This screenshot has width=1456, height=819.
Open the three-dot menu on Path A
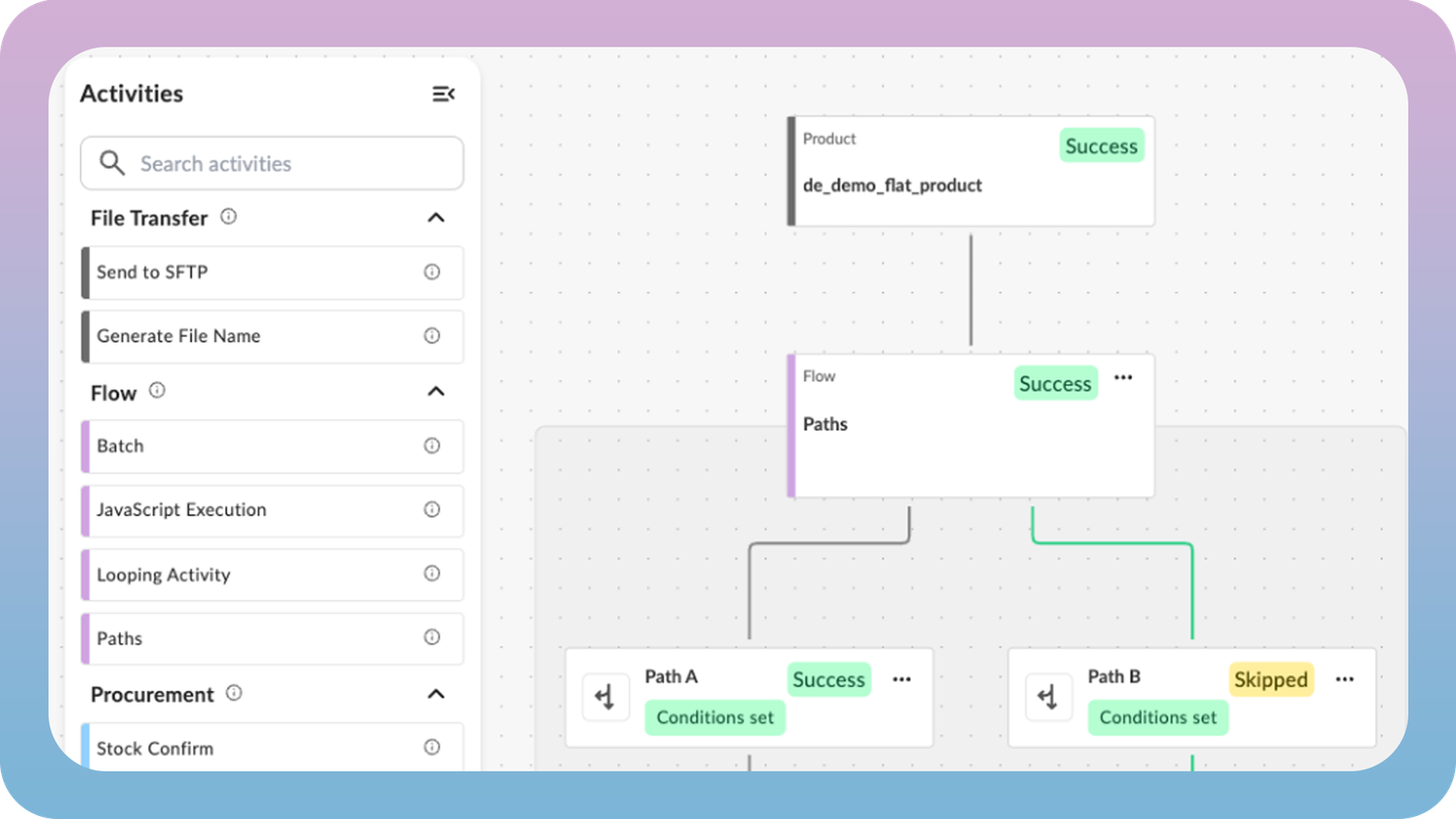click(x=902, y=679)
